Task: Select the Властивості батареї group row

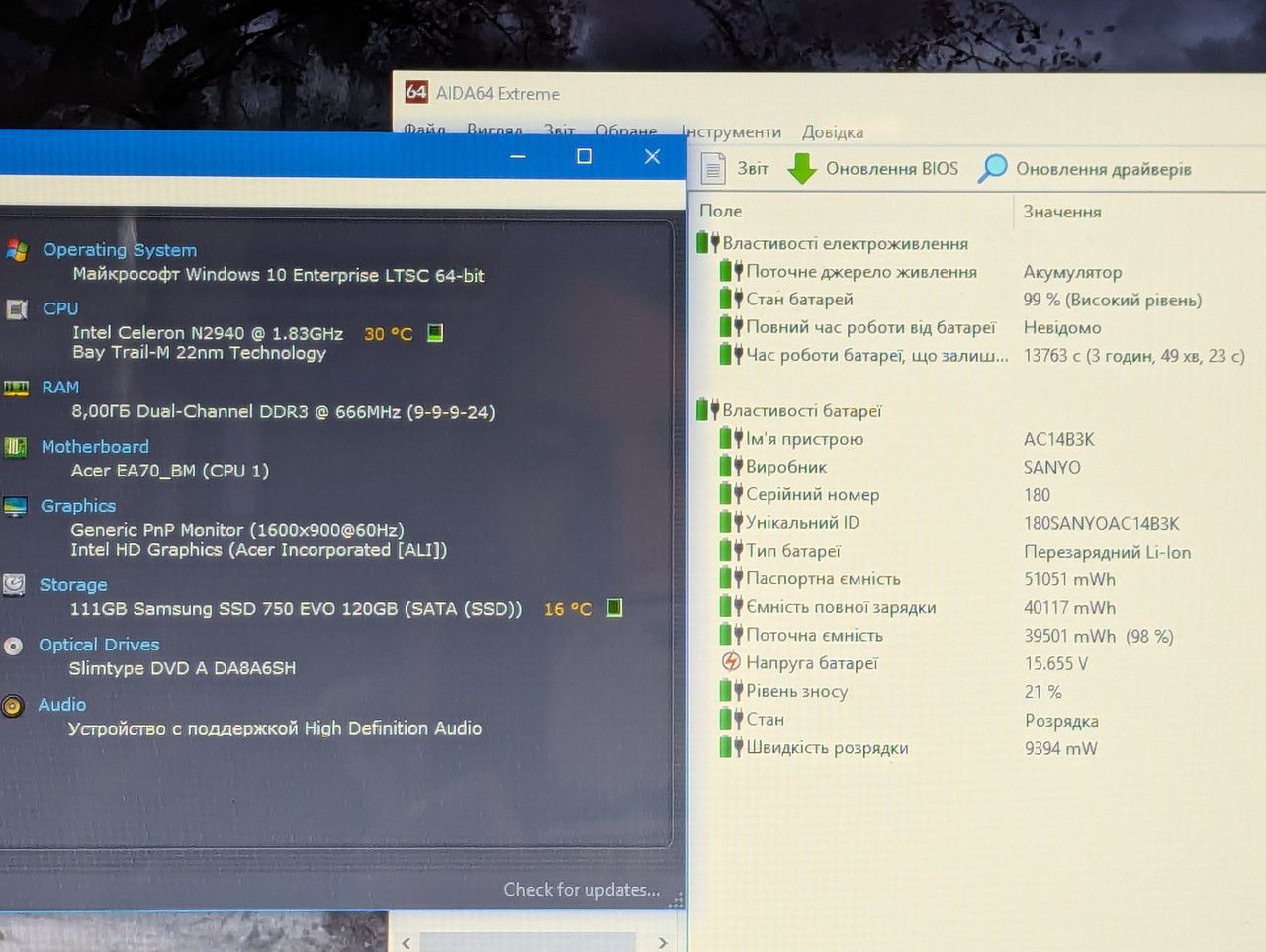Action: (x=801, y=410)
